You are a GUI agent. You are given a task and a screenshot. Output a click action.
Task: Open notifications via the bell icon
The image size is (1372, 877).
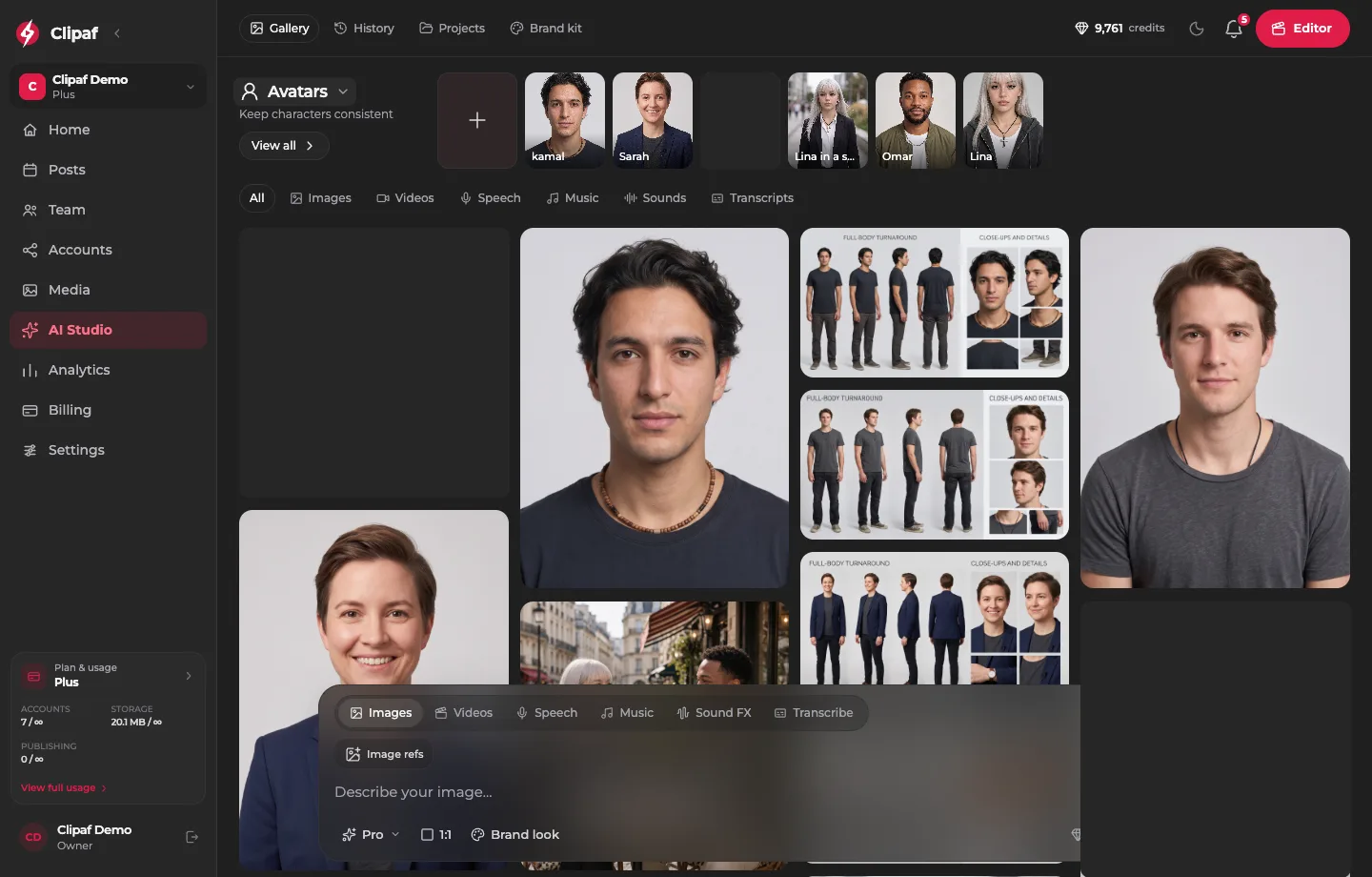click(1233, 29)
